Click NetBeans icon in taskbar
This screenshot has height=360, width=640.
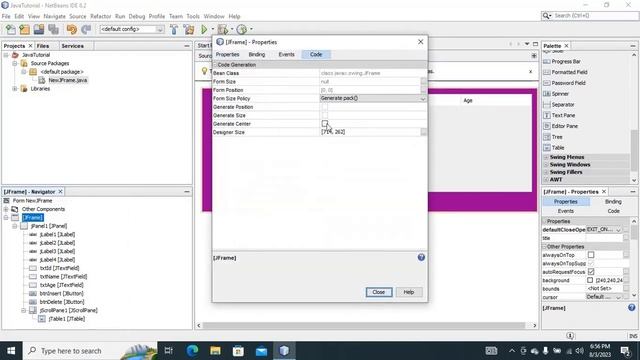(x=284, y=351)
